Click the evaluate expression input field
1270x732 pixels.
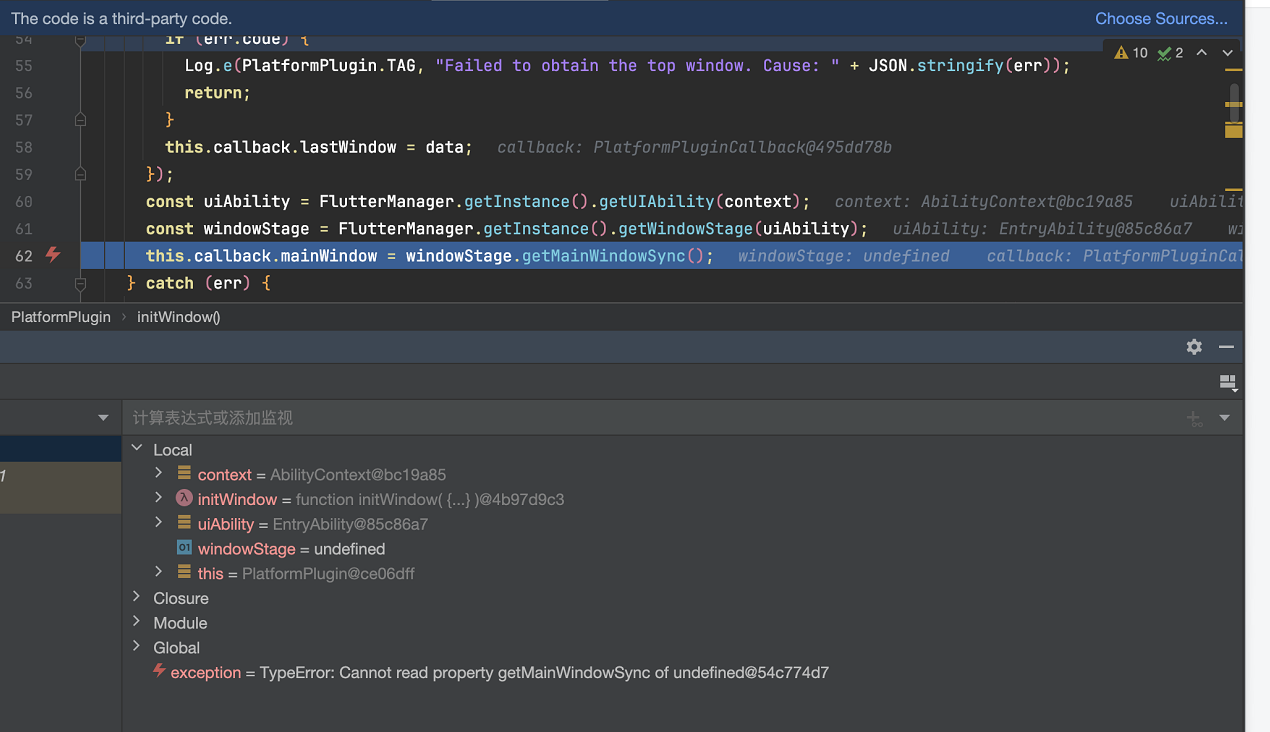coord(650,418)
